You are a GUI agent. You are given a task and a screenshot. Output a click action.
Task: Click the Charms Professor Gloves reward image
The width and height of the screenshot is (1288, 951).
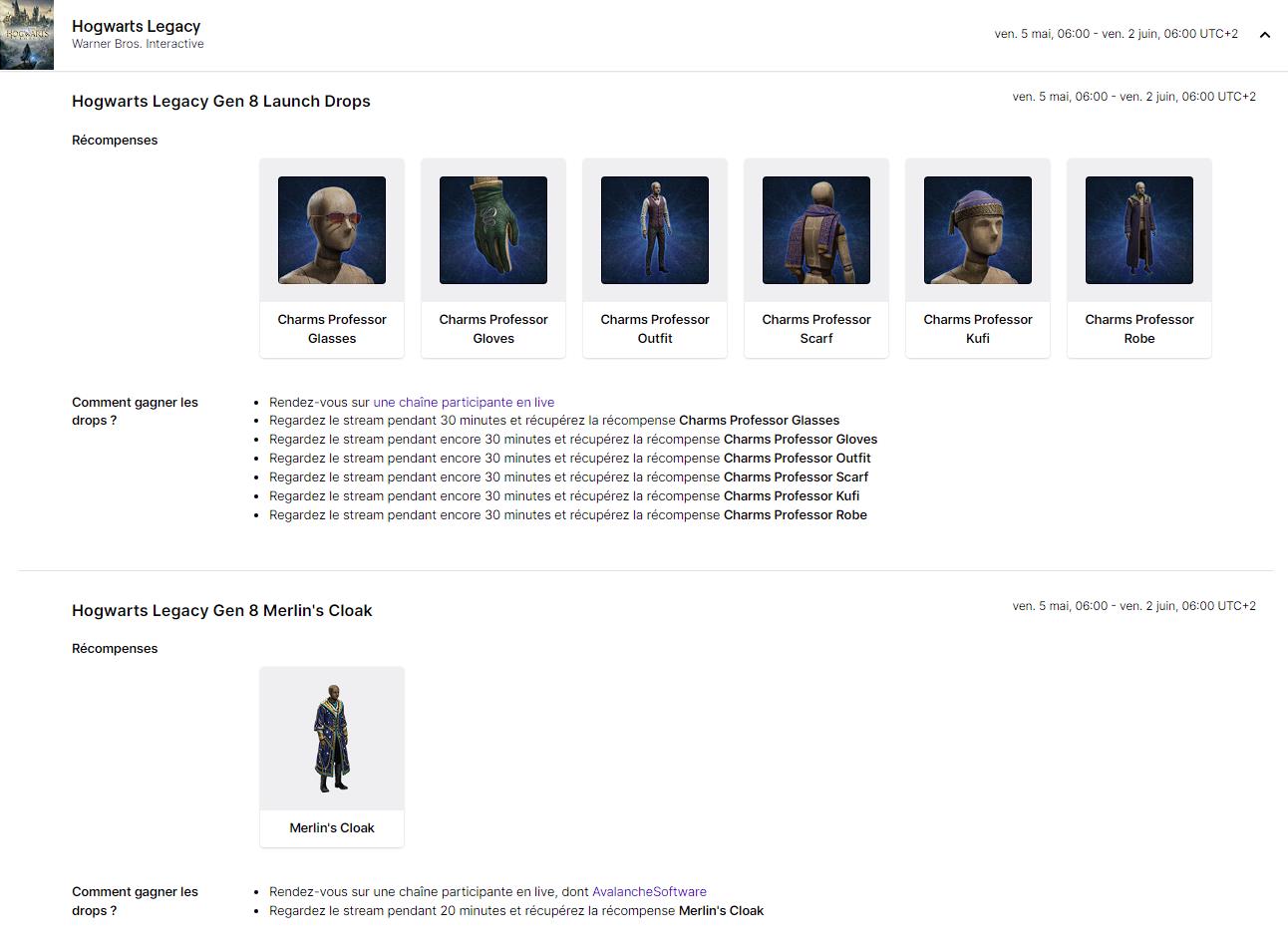coord(492,230)
